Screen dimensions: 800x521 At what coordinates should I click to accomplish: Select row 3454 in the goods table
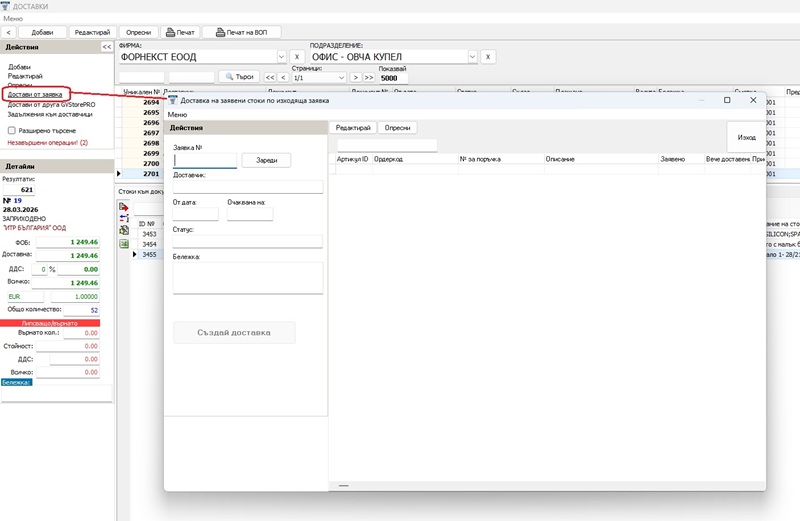[x=148, y=244]
